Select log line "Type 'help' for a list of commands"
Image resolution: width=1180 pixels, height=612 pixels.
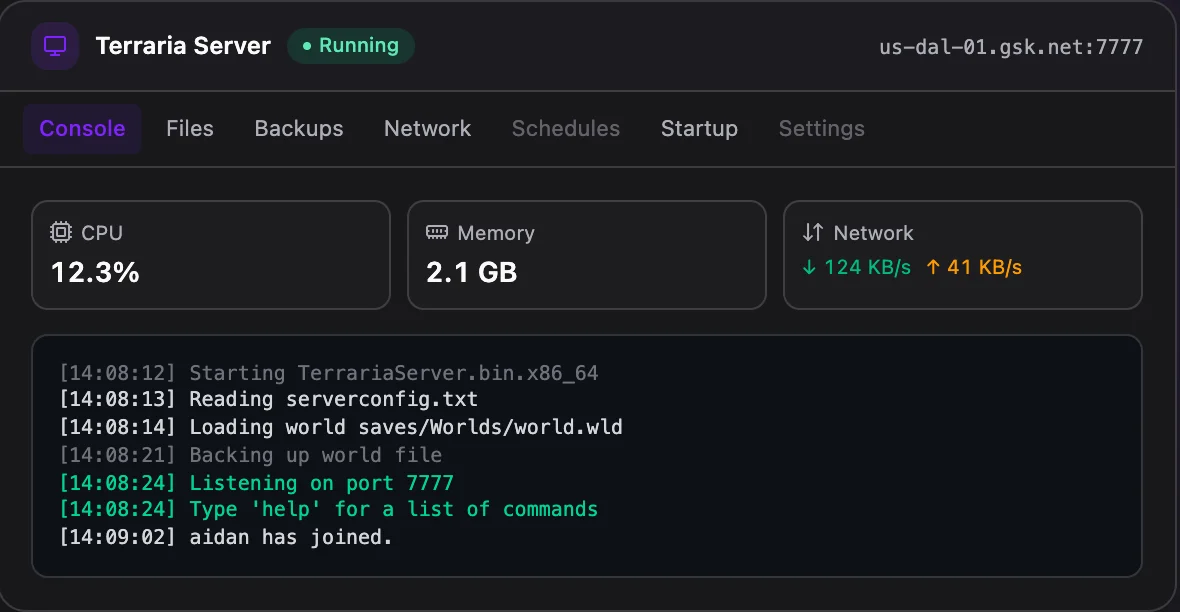pyautogui.click(x=329, y=510)
